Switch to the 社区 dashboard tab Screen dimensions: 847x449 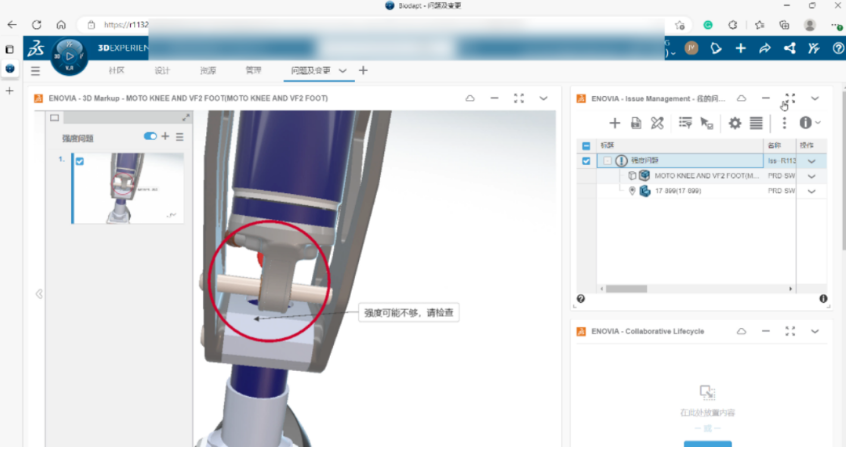point(116,71)
